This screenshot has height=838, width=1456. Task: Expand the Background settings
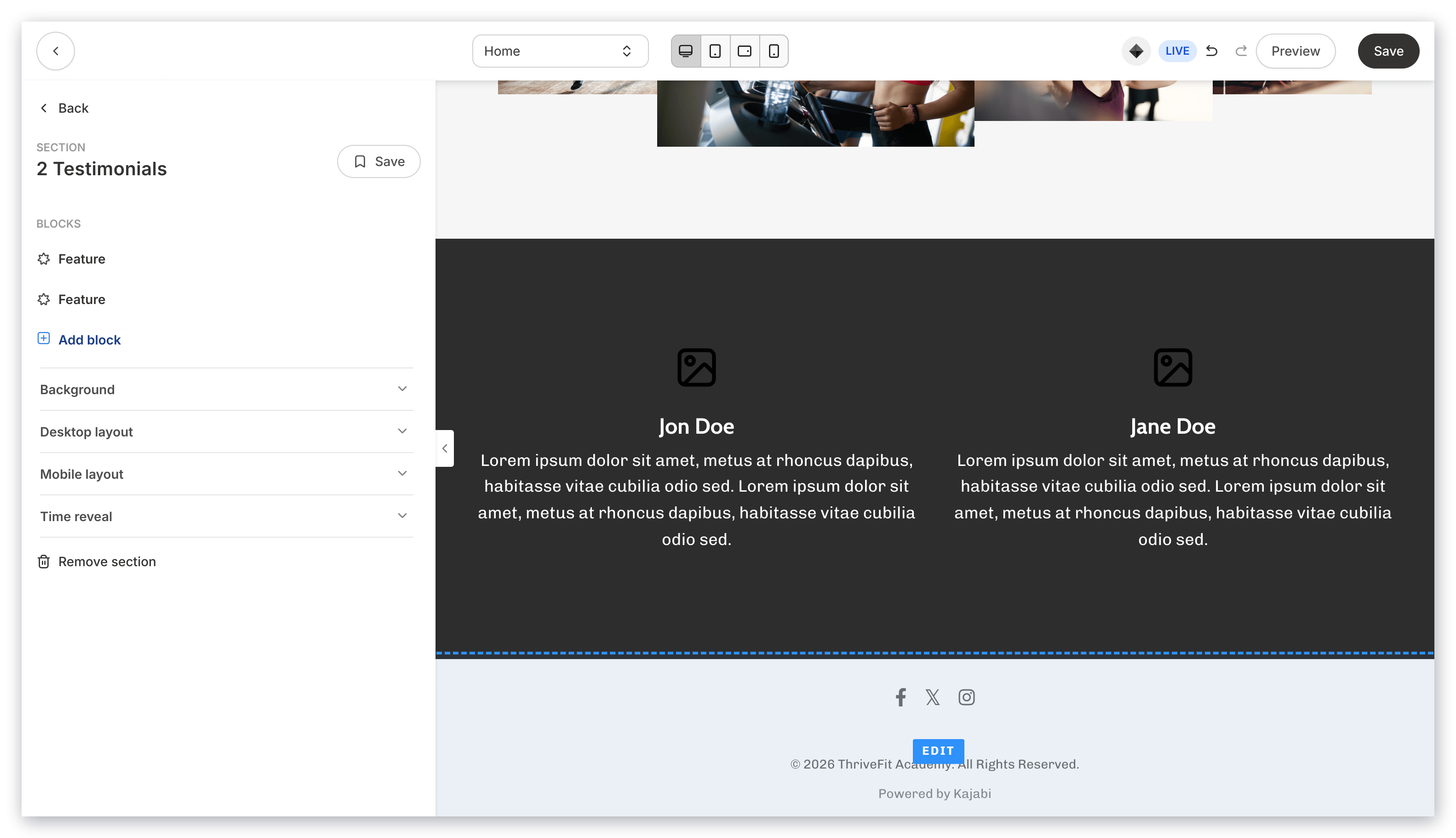(x=226, y=390)
